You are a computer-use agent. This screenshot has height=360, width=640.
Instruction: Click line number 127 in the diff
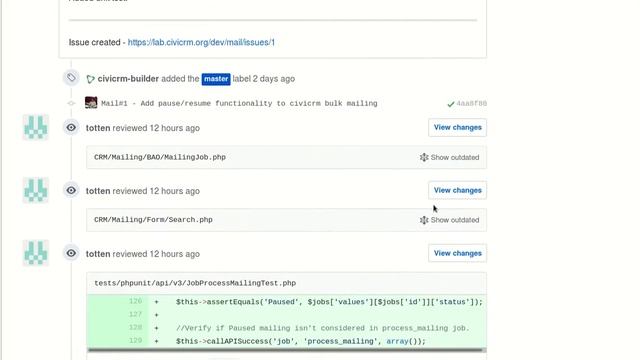(136, 314)
